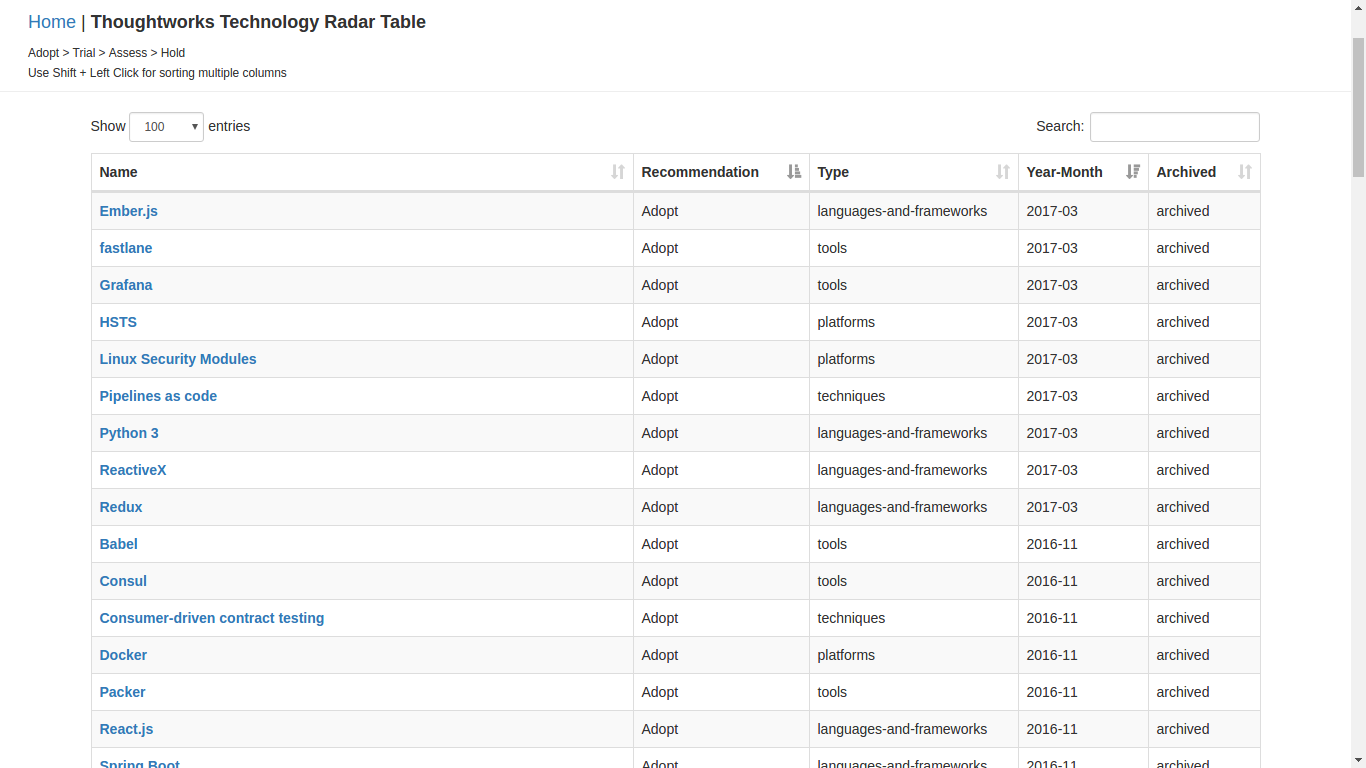Click the Year-Month header label
The image size is (1366, 768).
1064,172
